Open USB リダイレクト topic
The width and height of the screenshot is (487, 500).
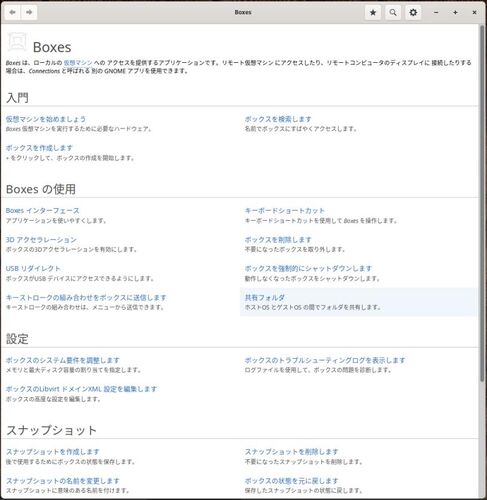point(33,268)
